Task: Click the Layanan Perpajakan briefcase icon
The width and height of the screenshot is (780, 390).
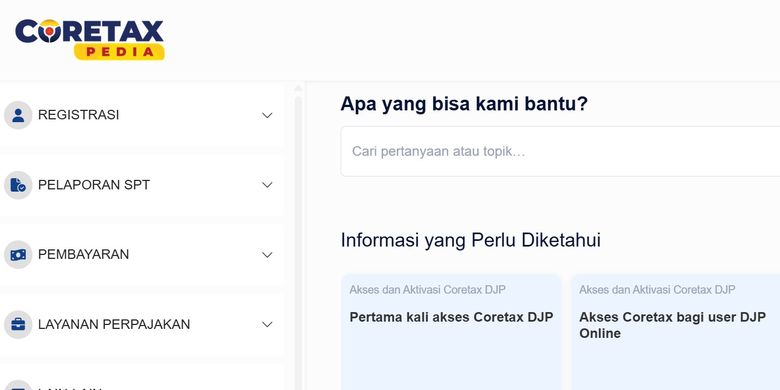Action: [x=18, y=324]
